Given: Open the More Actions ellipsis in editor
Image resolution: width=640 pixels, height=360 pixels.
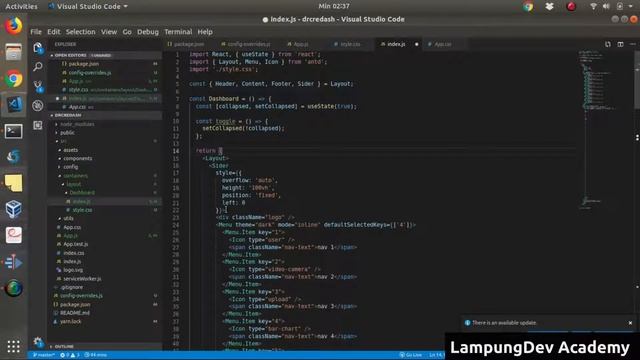Looking at the screenshot, I should [633, 44].
